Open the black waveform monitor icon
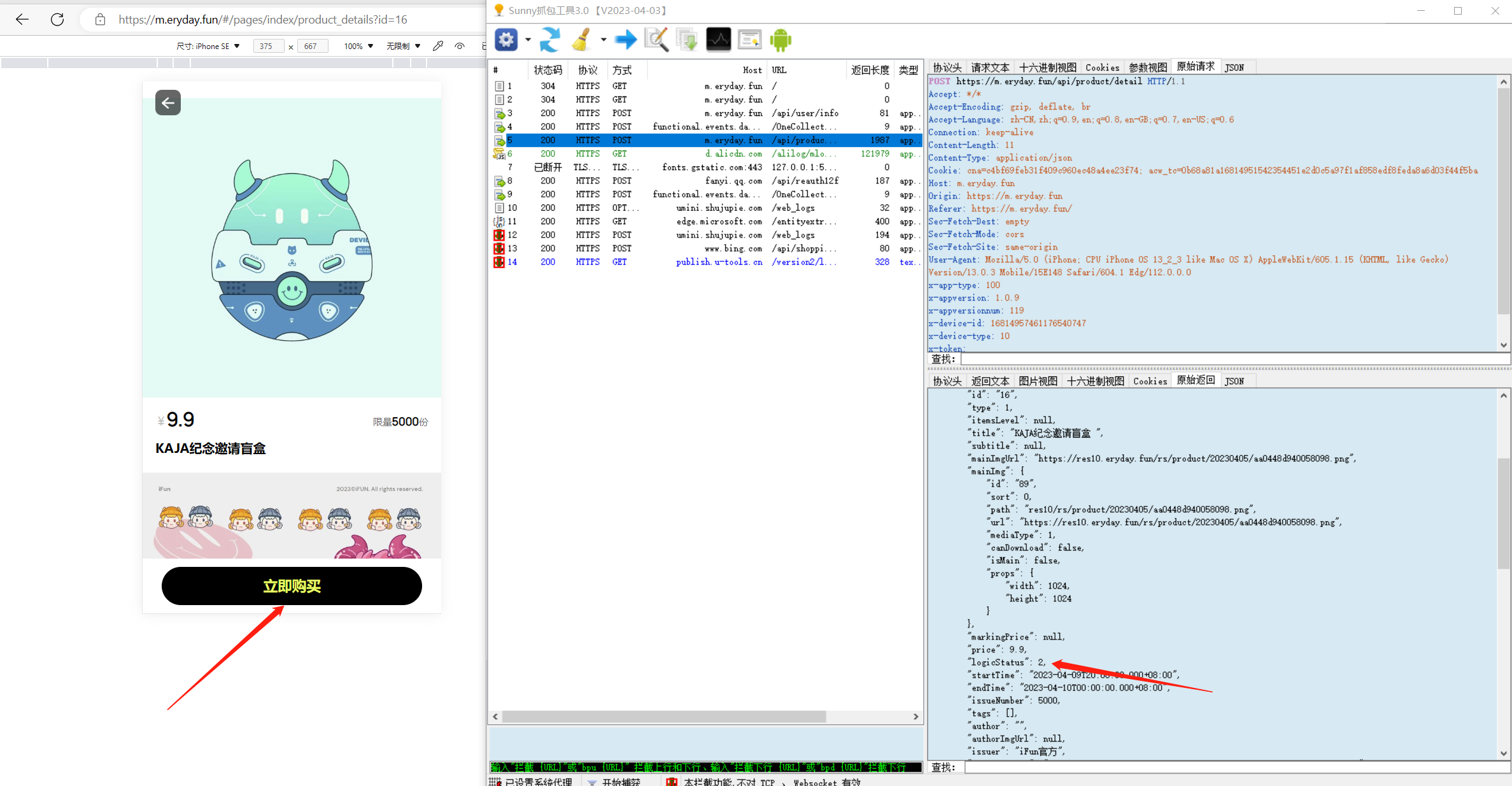 [x=718, y=40]
